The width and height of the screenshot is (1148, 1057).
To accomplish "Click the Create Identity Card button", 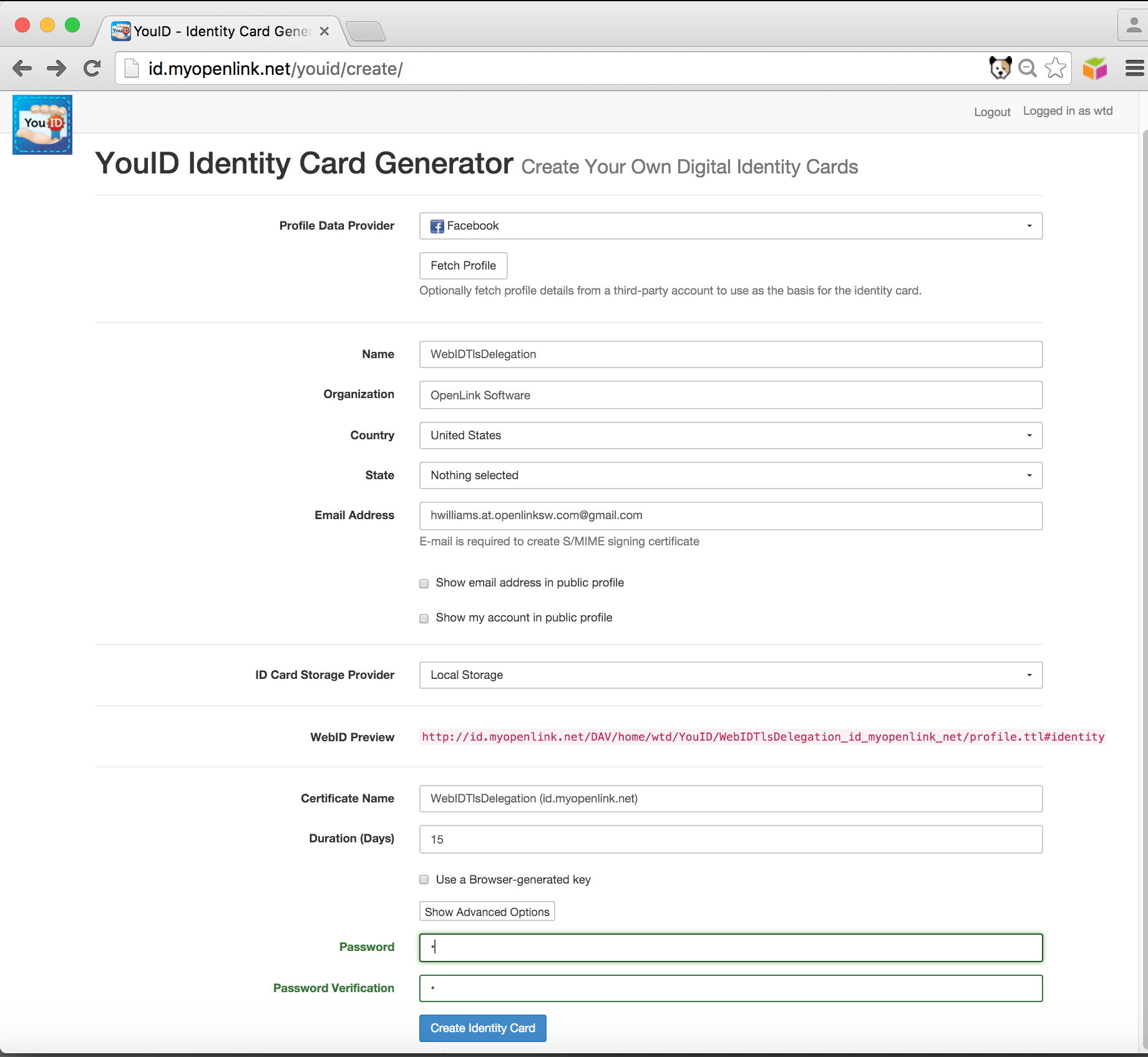I will pos(482,1028).
